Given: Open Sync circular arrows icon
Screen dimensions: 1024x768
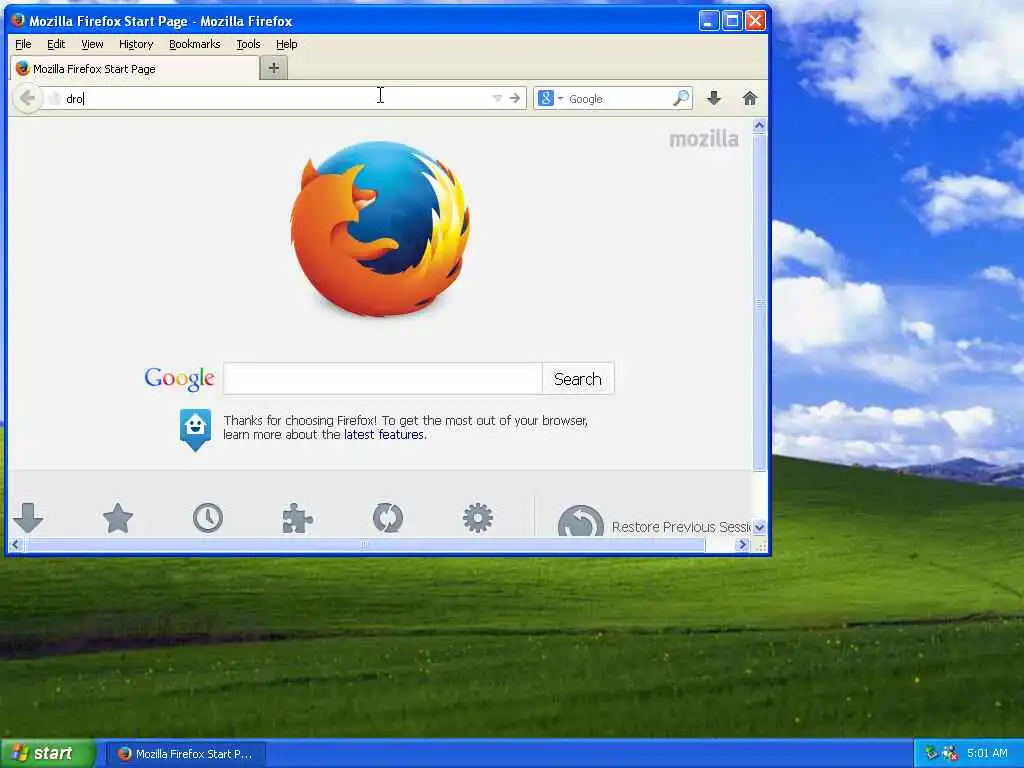Looking at the screenshot, I should click(387, 518).
